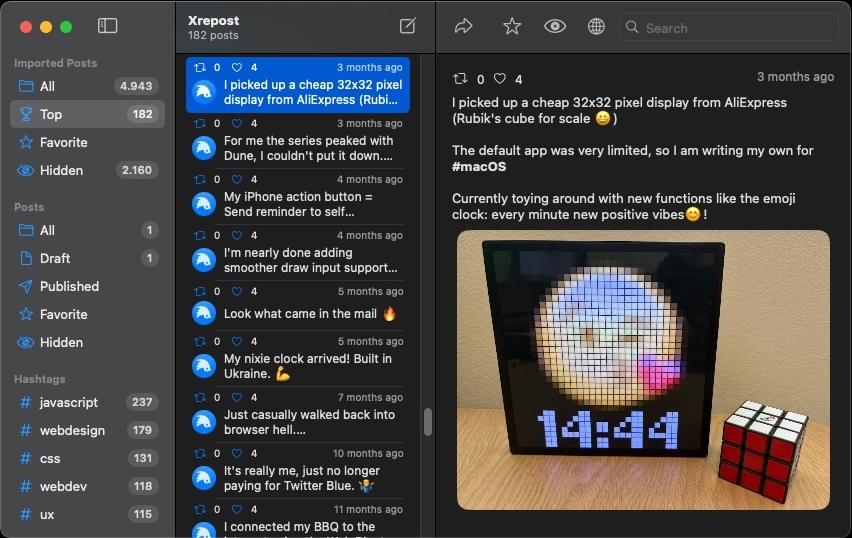Compose a new post

point(407,26)
